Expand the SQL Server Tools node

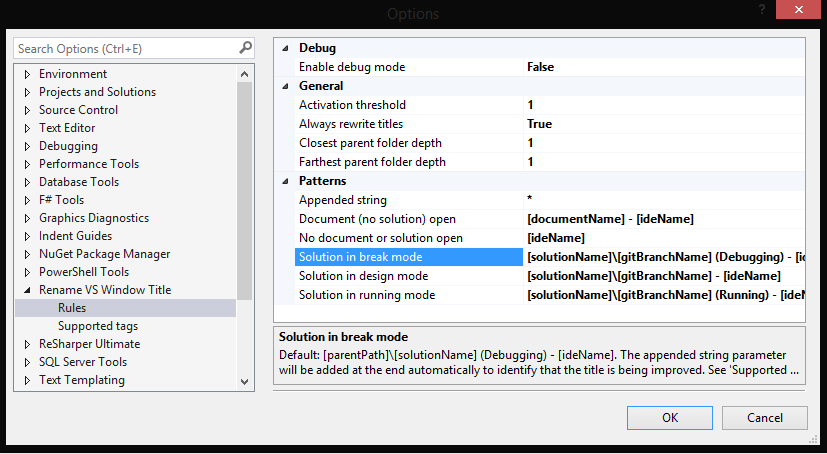(27, 362)
